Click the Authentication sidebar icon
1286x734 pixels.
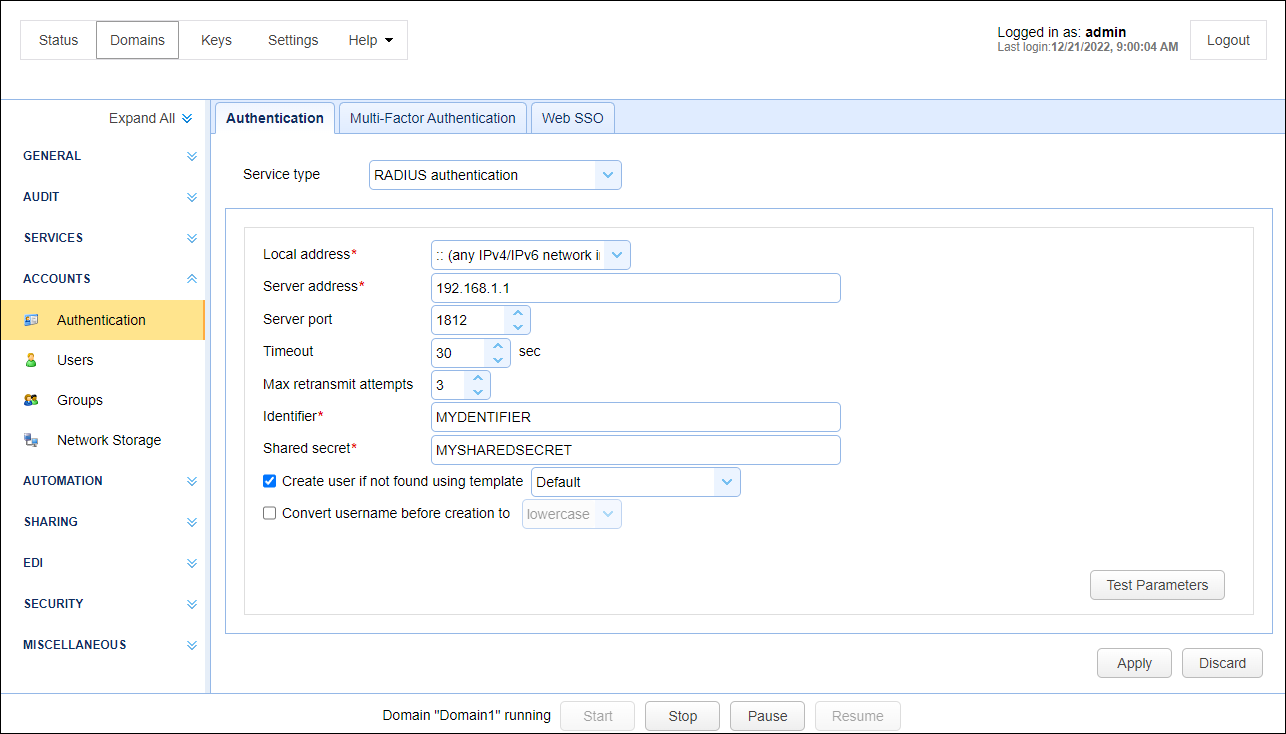32,320
